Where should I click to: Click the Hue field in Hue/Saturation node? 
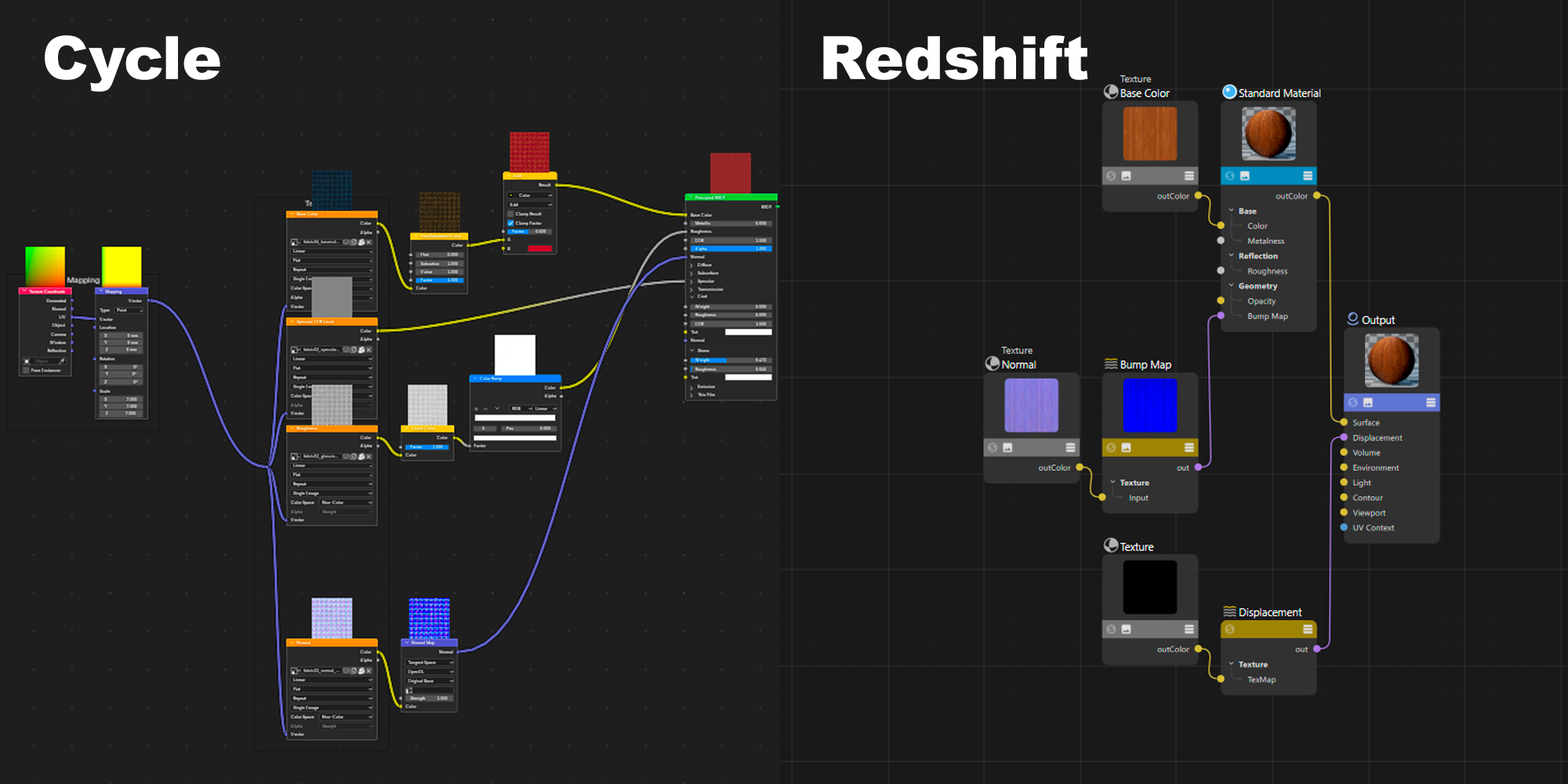(x=440, y=255)
